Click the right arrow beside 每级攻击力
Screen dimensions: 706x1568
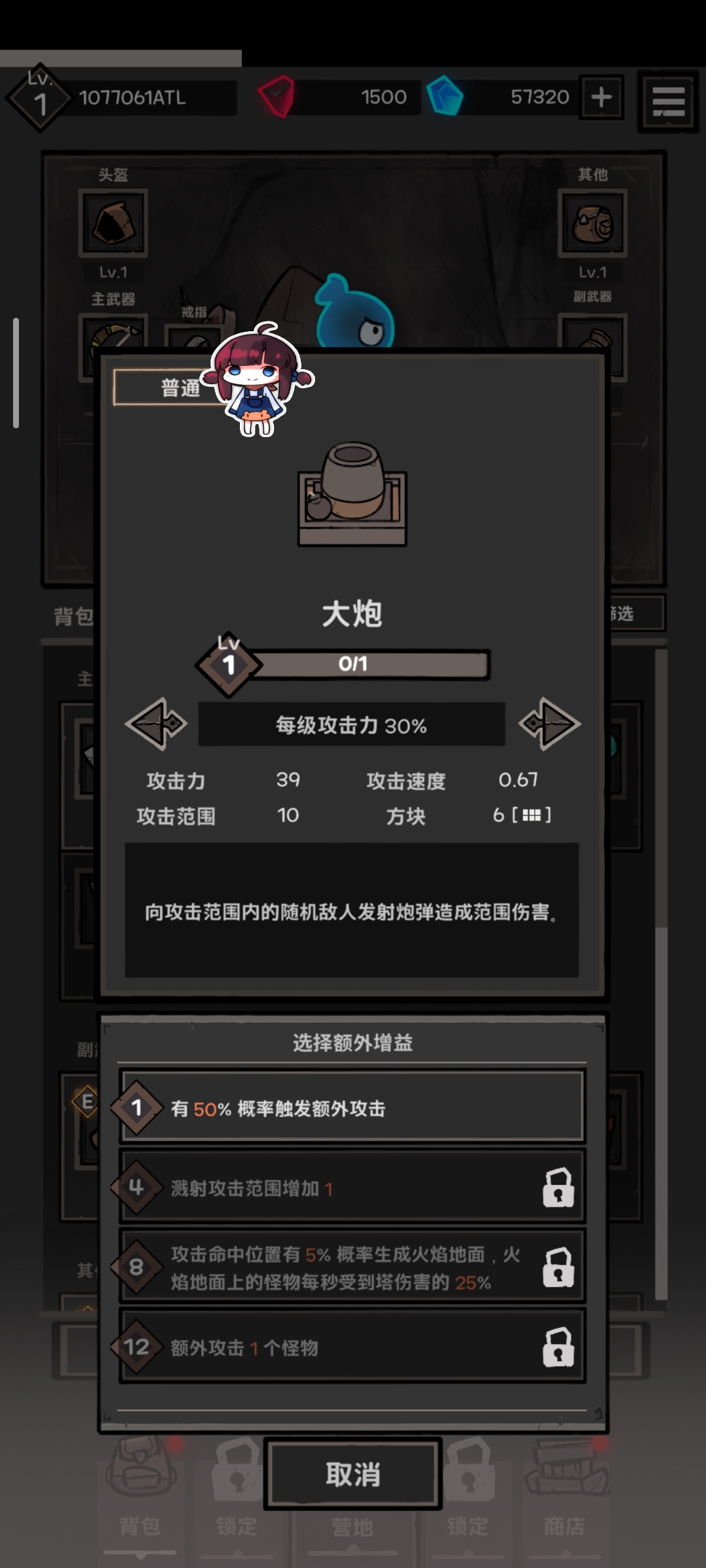549,723
